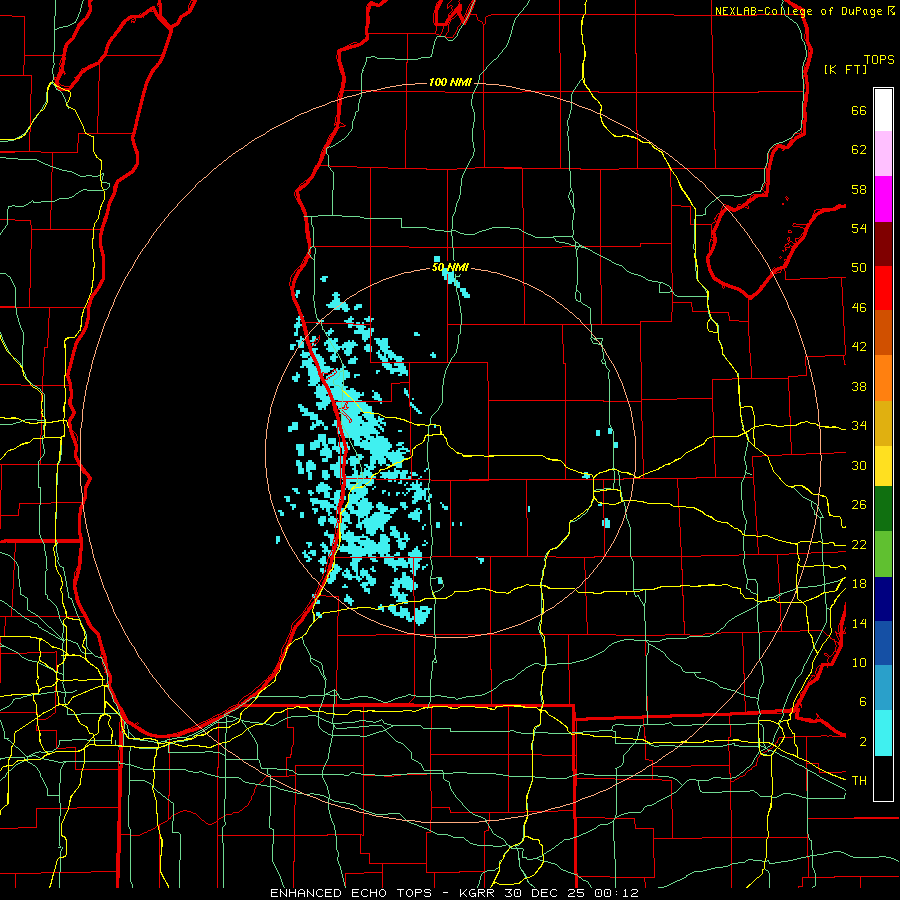Click the TOPS legend title
The image size is (900, 900).
tap(879, 60)
